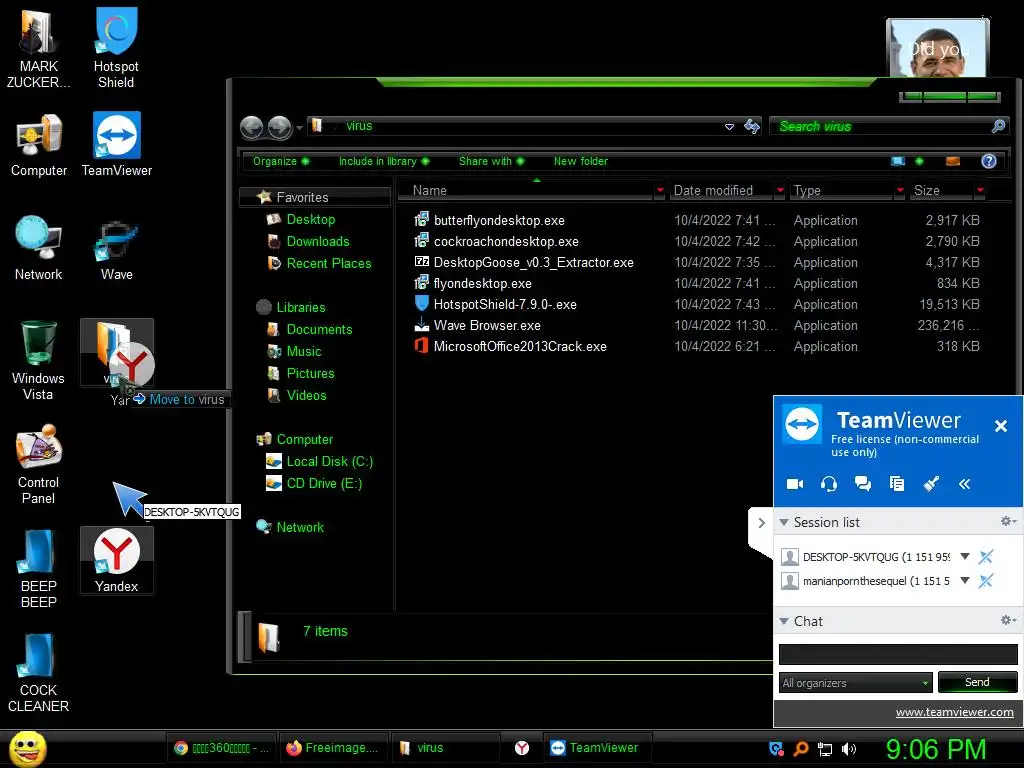Click the TeamViewer chat input field
Screen dimensions: 1024x768
tap(898, 654)
